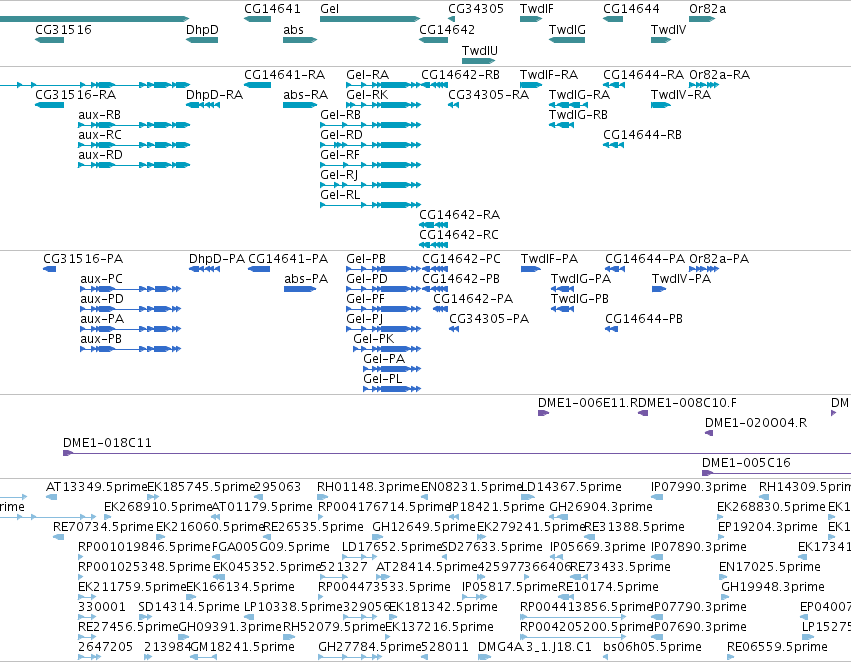Viewport: 851px width, 662px height.
Task: Click the CG34305-PA protein label
Action: pos(488,319)
